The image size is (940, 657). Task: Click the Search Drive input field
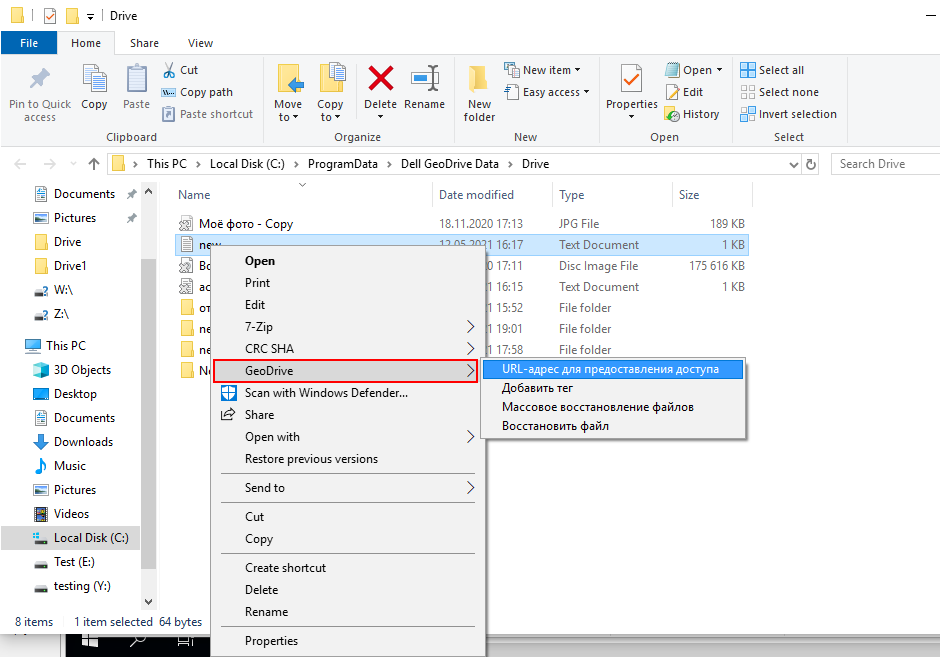coord(885,164)
